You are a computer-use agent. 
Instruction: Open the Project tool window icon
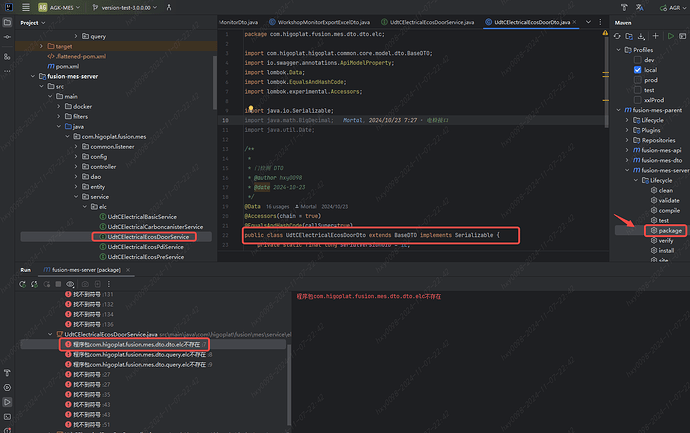[7, 22]
